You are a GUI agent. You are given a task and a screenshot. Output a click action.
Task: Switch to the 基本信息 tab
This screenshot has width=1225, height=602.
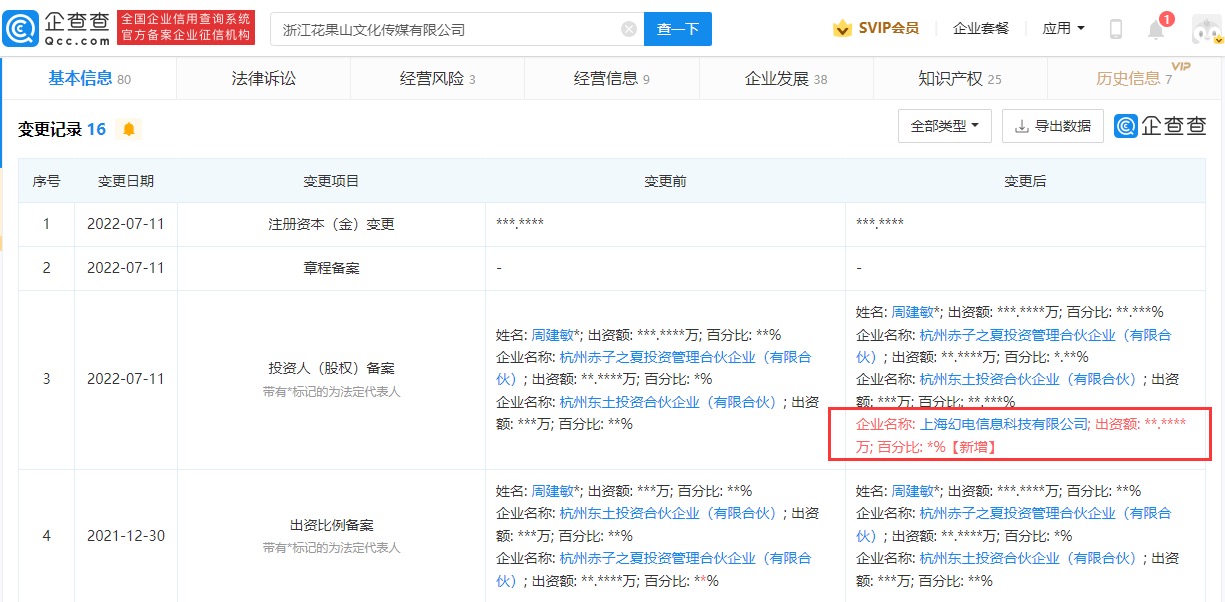point(90,78)
